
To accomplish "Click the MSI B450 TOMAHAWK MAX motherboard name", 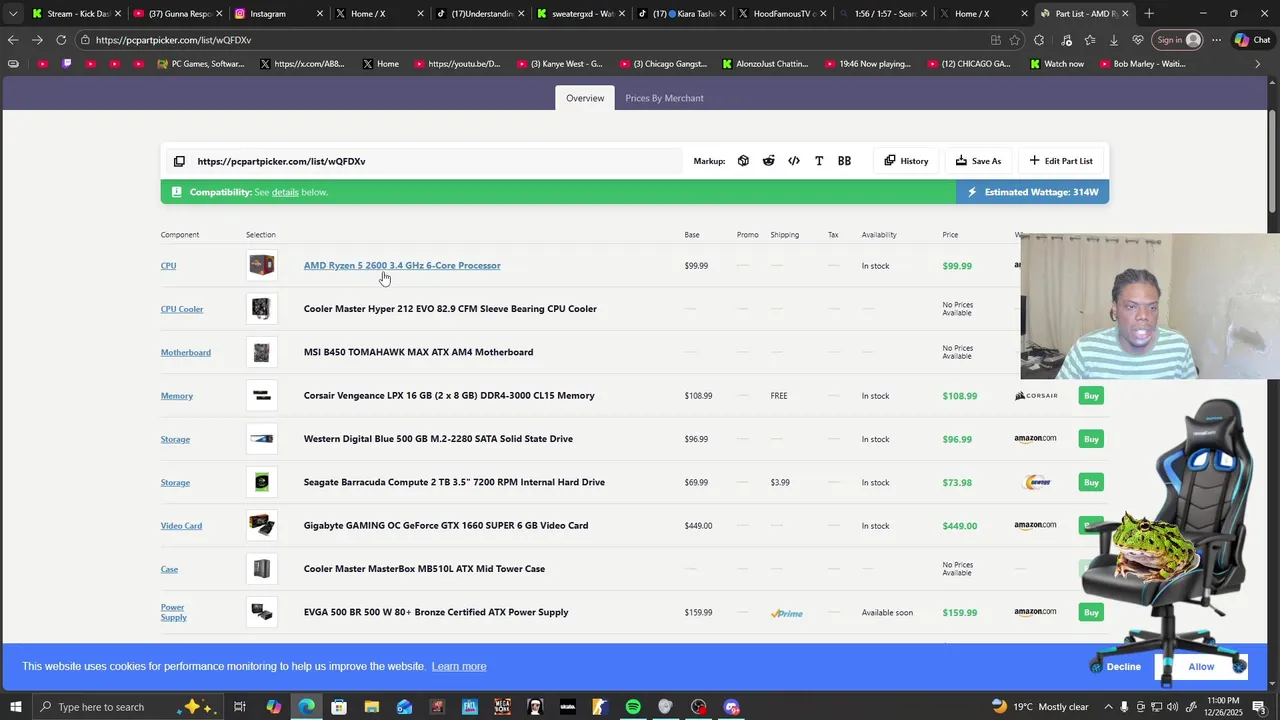I will (418, 352).
